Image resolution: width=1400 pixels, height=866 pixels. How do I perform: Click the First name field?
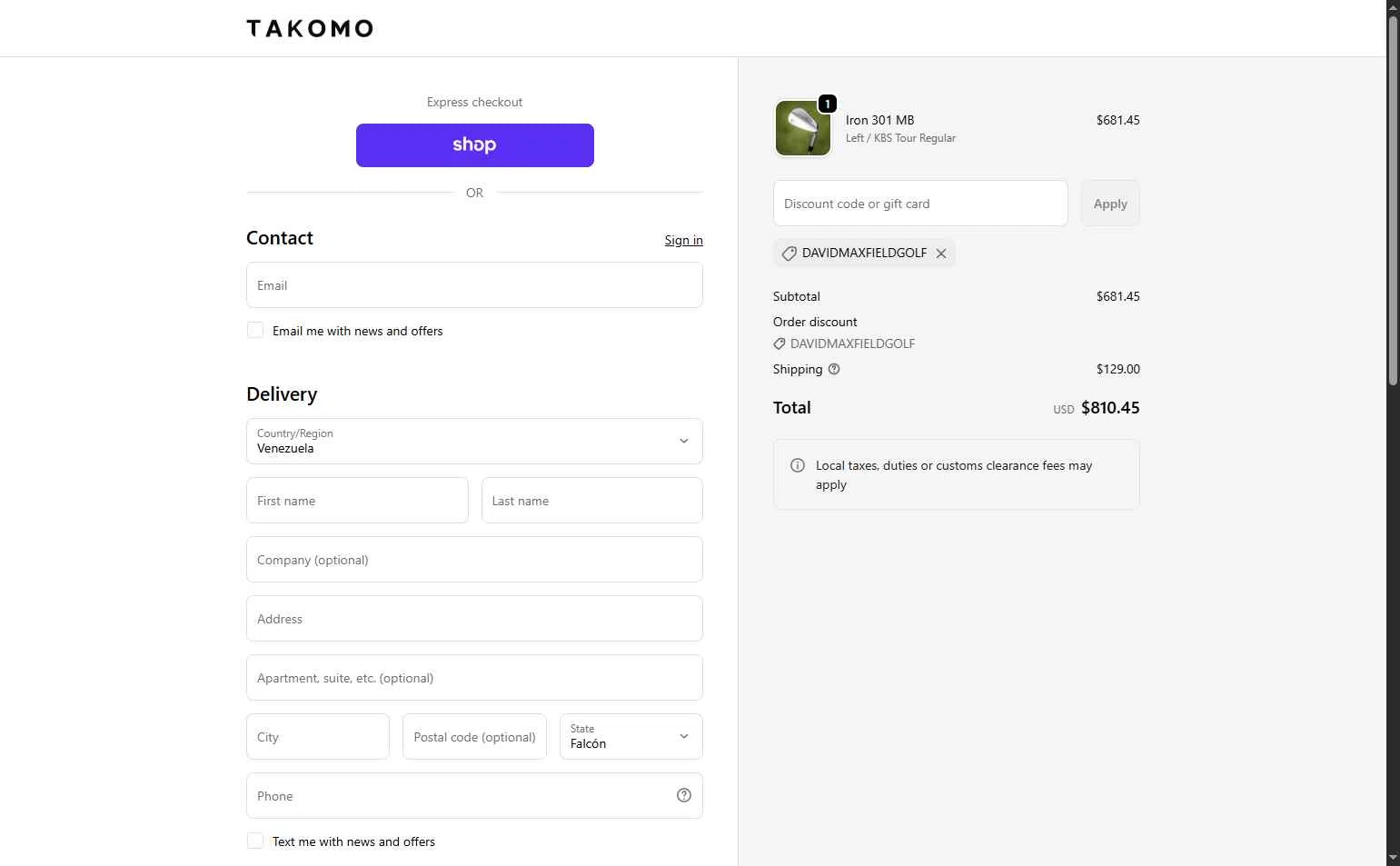point(357,501)
